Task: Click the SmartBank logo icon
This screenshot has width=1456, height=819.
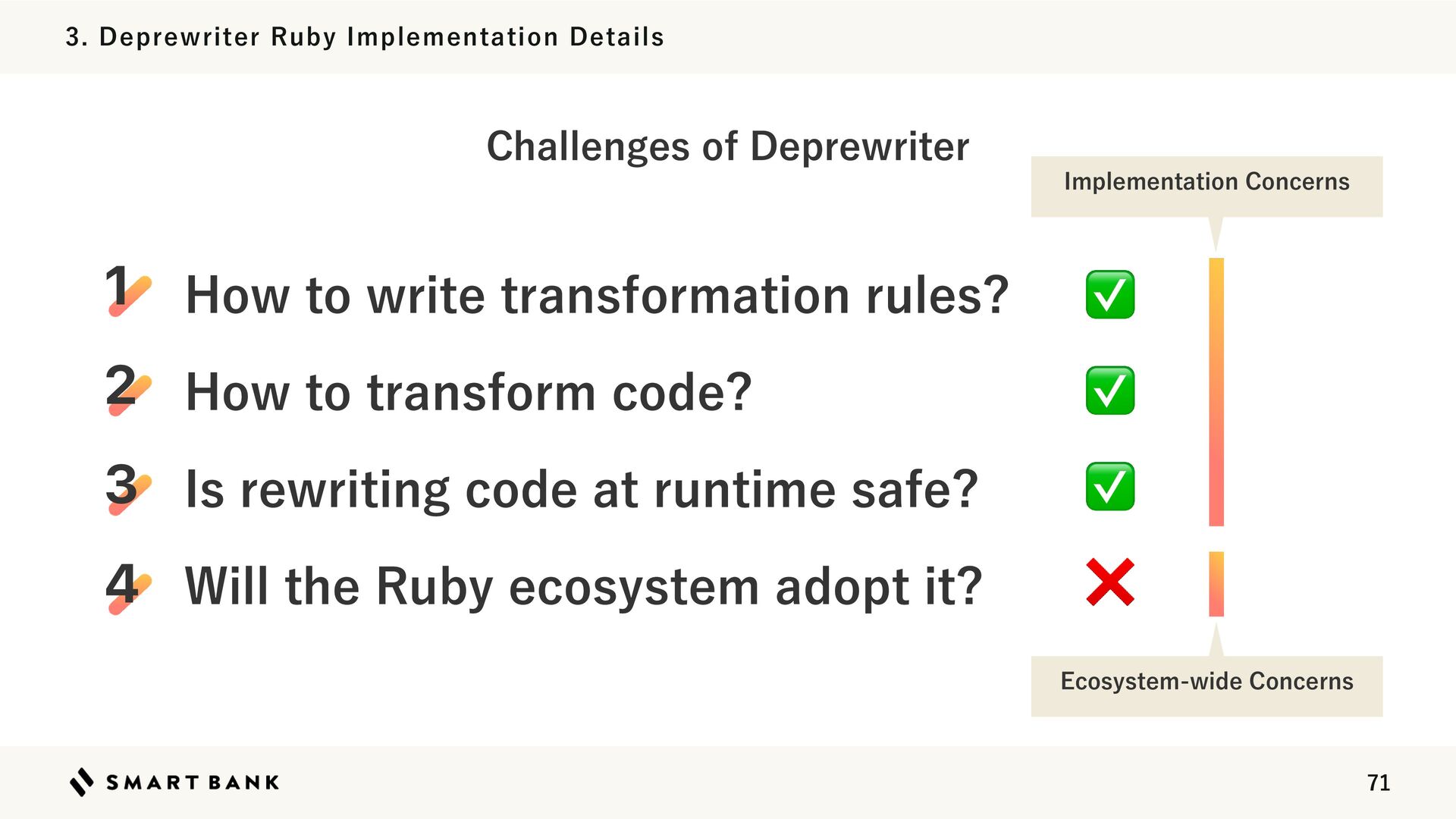Action: [82, 782]
